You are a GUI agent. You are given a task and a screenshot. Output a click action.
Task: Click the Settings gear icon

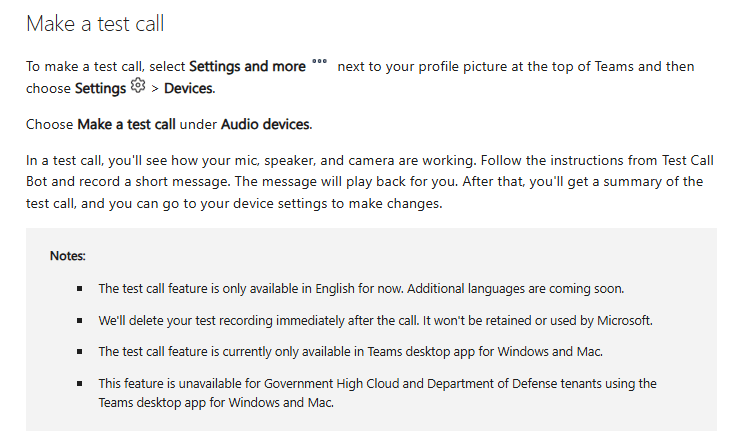click(x=138, y=85)
